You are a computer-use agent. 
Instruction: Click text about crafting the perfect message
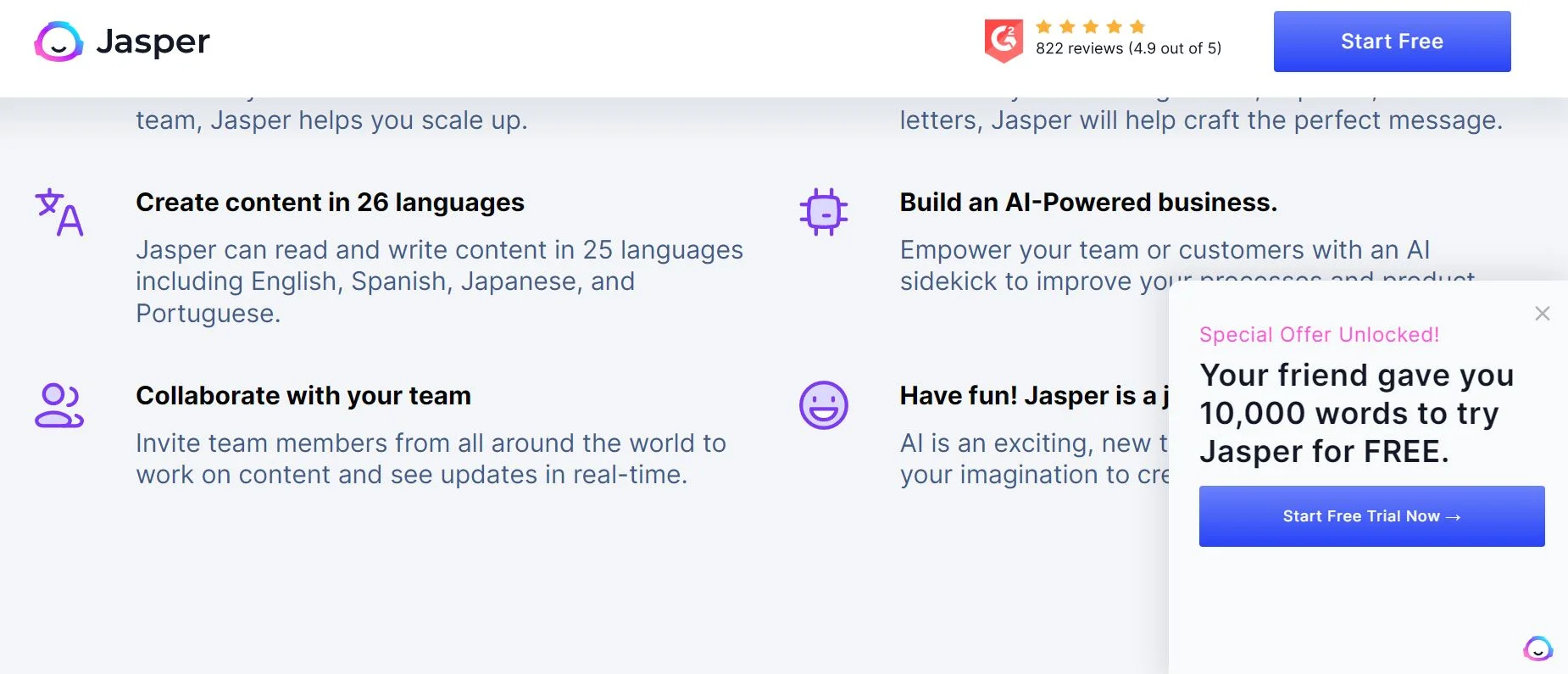pyautogui.click(x=1201, y=120)
